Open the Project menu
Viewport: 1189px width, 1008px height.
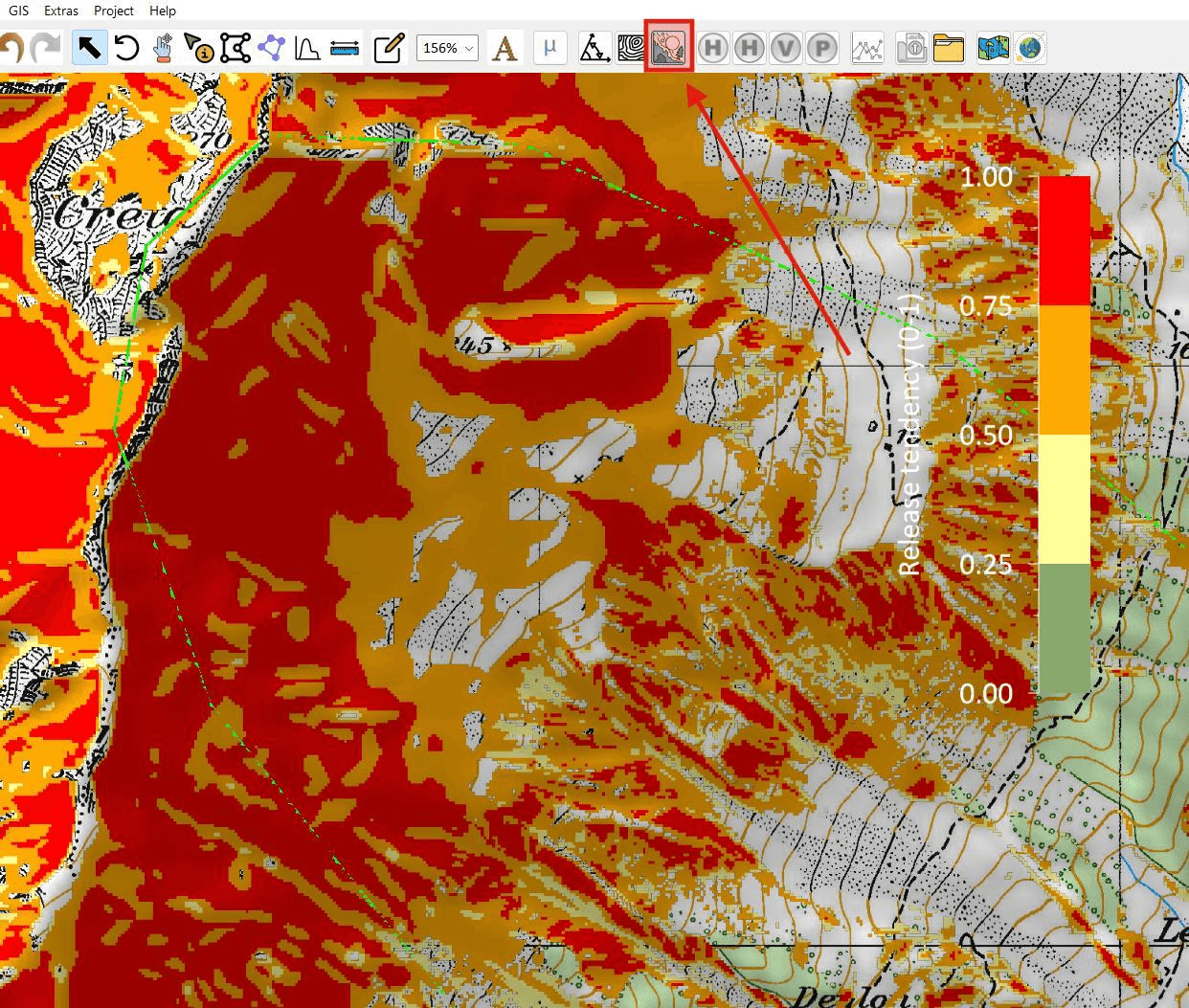coord(114,11)
